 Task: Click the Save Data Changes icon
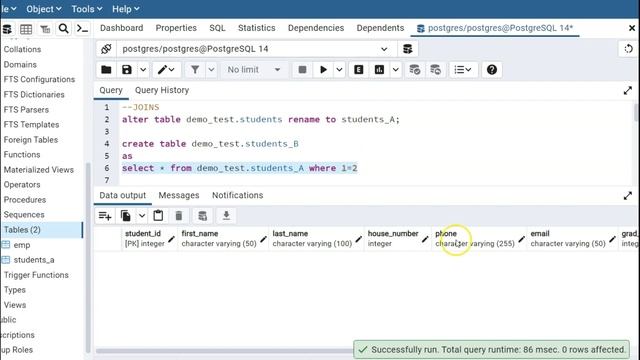pos(202,216)
